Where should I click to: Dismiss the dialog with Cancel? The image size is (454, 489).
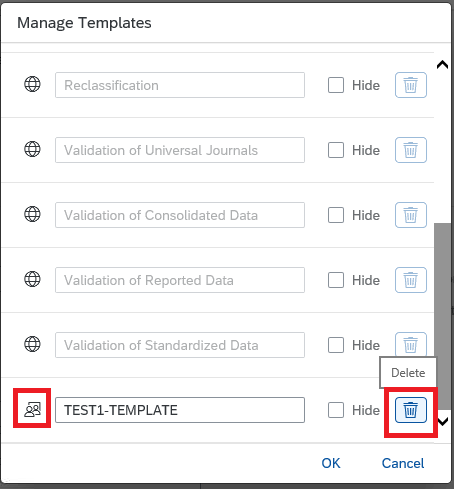pos(403,463)
